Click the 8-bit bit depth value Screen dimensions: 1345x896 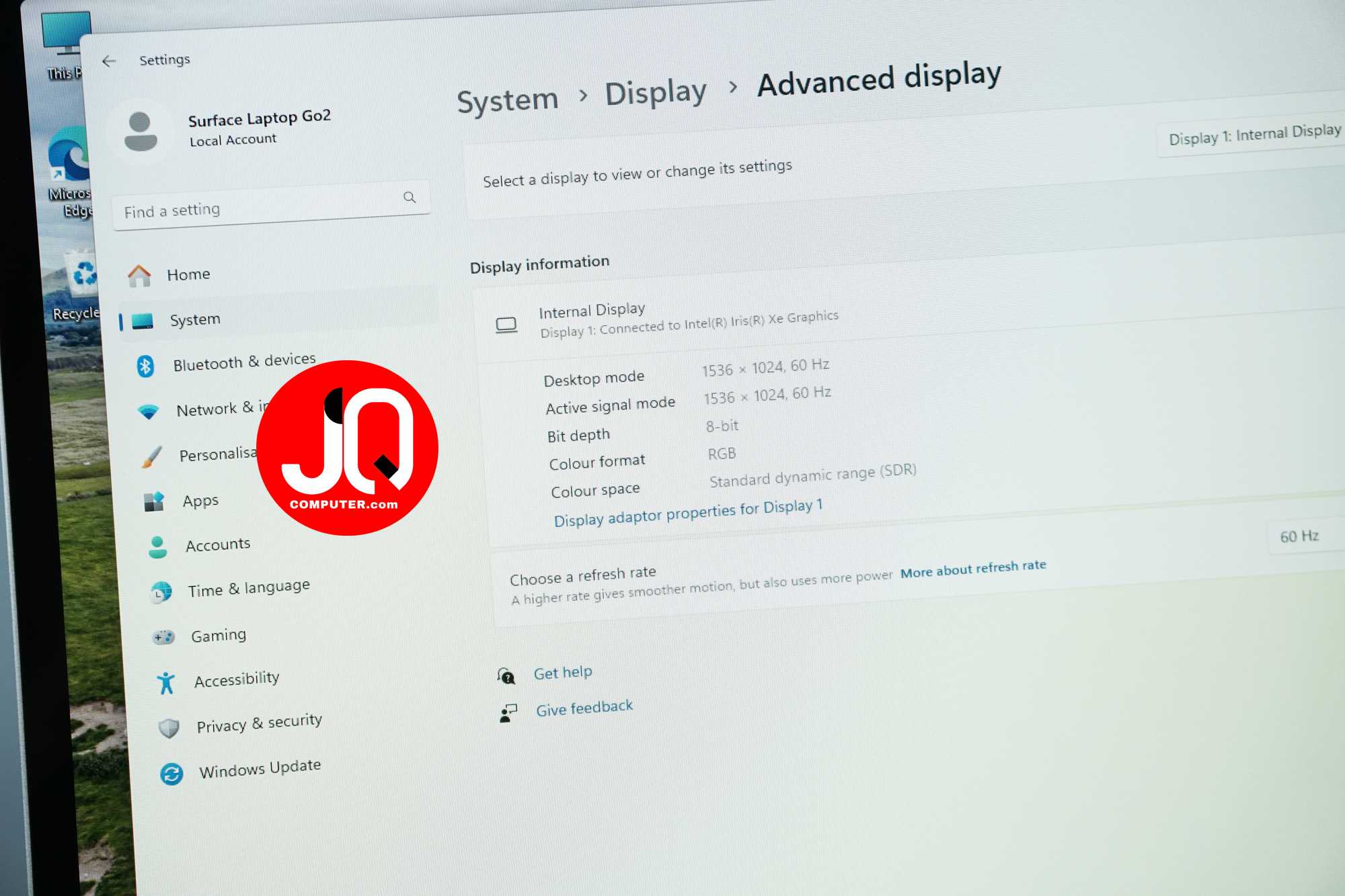point(722,426)
